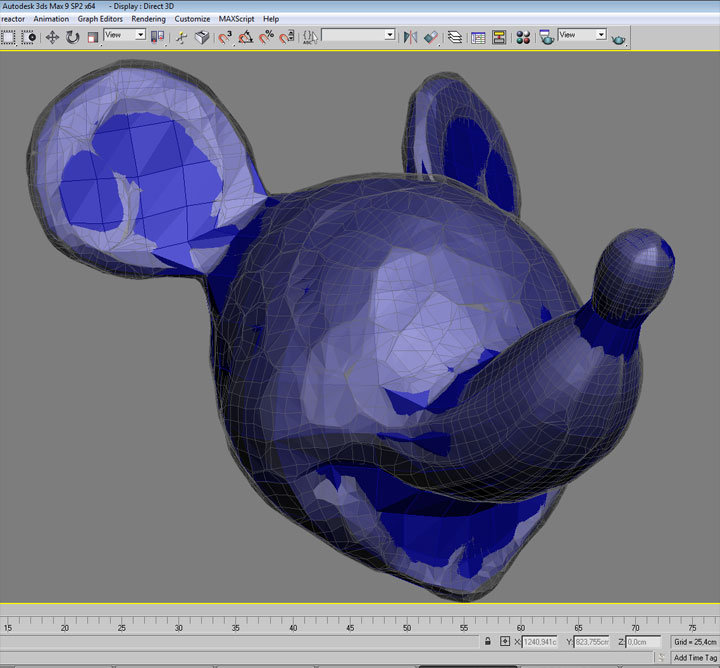The height and width of the screenshot is (668, 720).
Task: Click the Mirror tool icon
Action: coord(410,37)
